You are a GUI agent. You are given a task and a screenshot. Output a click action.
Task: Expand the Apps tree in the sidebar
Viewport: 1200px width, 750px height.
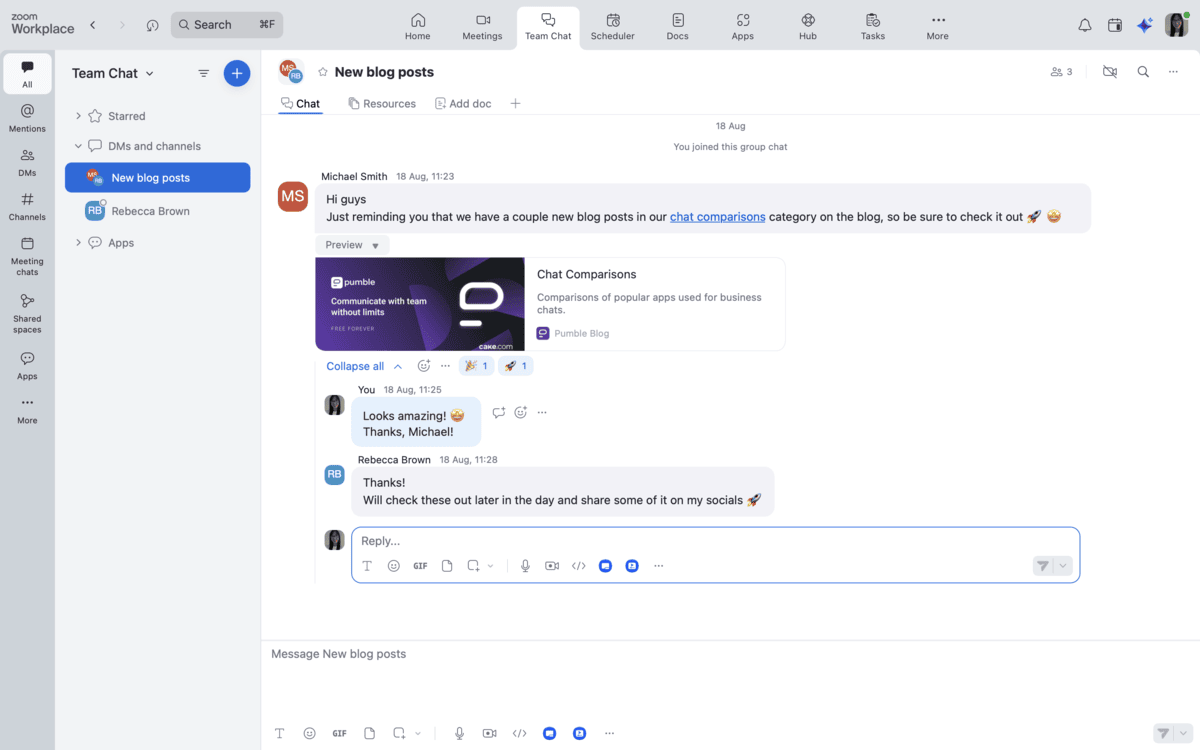(78, 242)
